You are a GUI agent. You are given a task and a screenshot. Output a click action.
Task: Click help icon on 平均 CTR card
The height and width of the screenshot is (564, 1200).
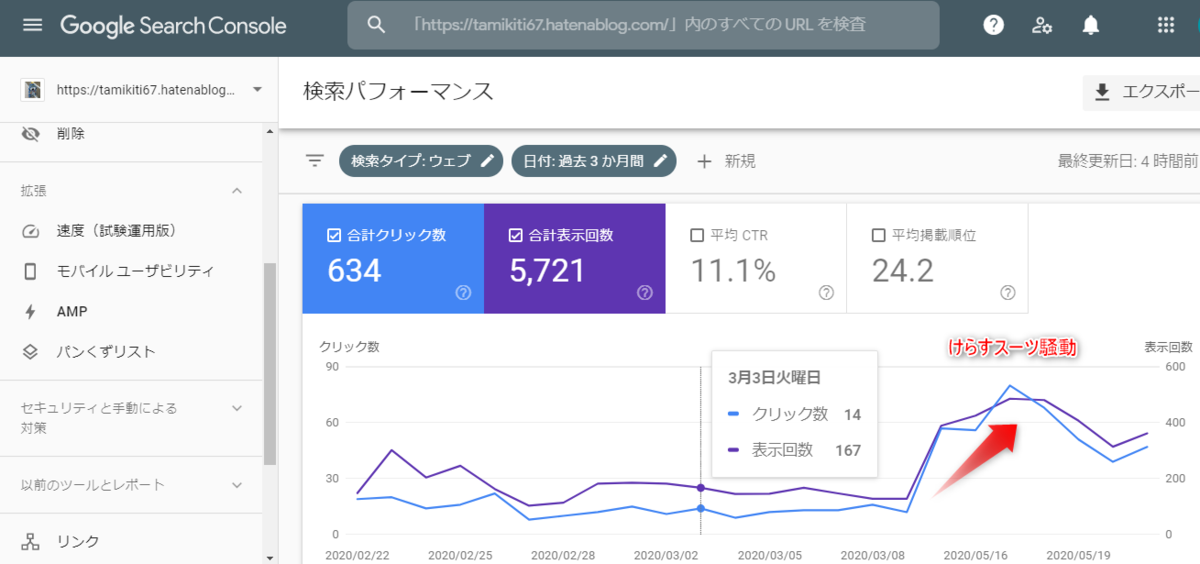click(826, 293)
